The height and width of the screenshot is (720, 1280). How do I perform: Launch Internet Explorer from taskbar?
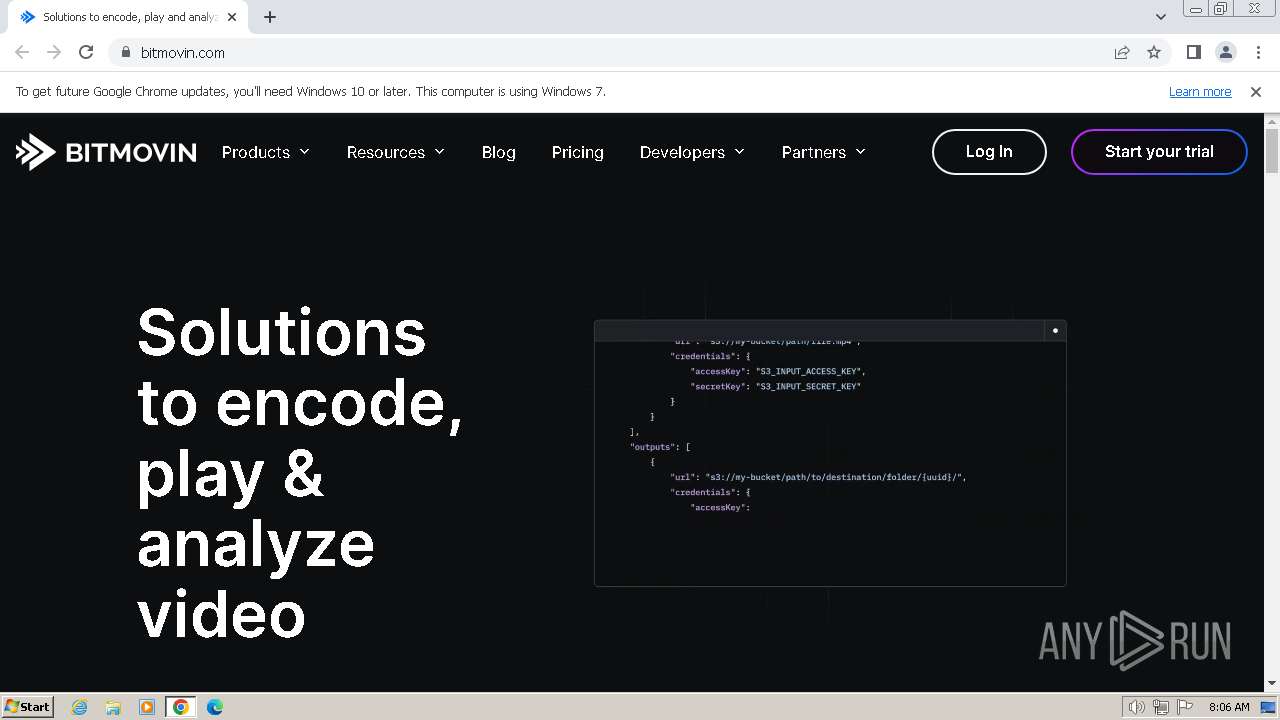79,707
